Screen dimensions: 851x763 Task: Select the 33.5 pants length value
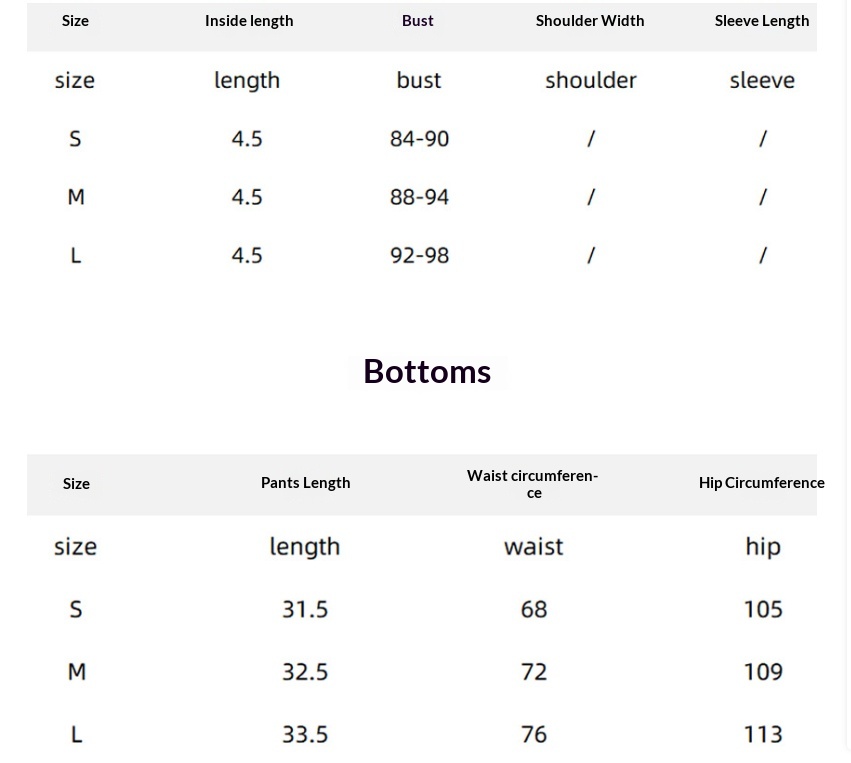coord(305,734)
